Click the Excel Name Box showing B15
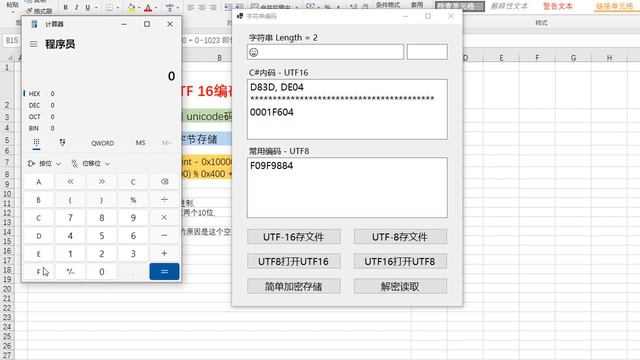The width and height of the screenshot is (640, 360). coord(12,40)
